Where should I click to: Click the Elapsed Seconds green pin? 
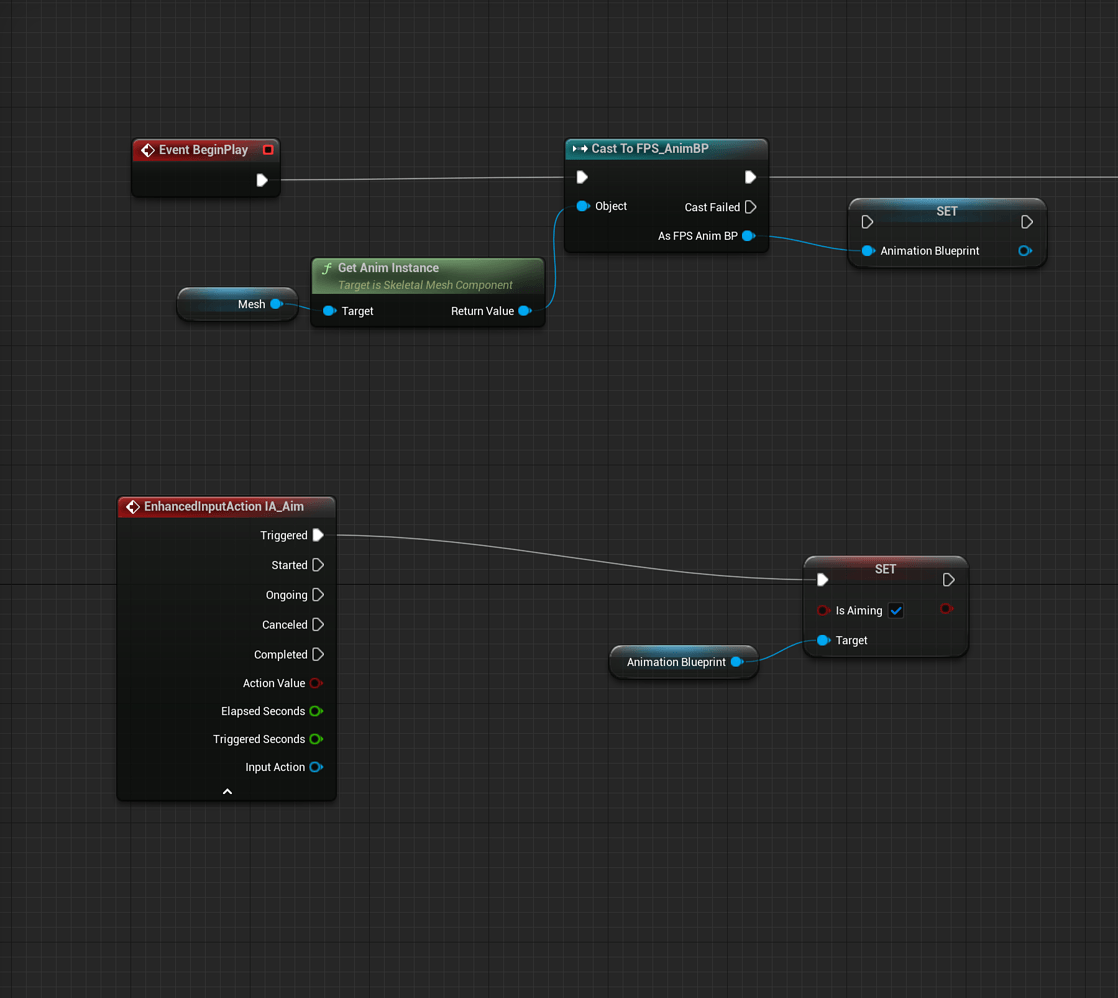[316, 711]
